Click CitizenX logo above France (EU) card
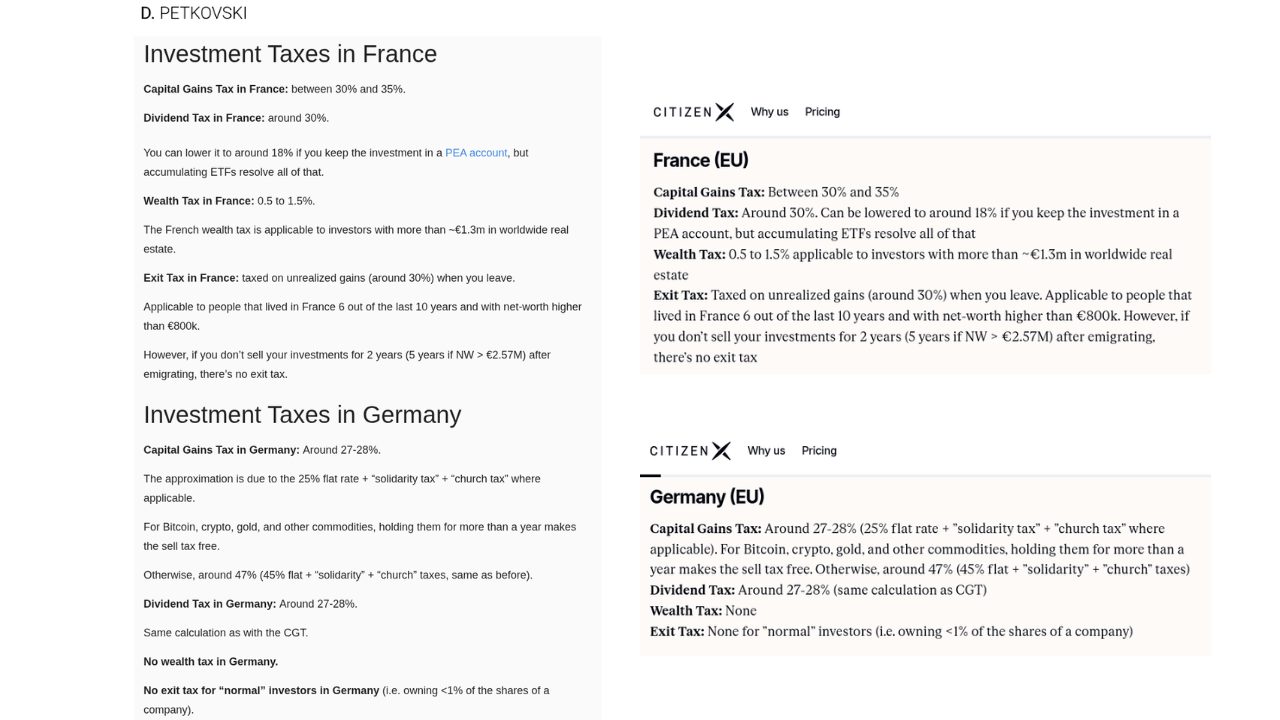The width and height of the screenshot is (1280, 720). (x=693, y=112)
